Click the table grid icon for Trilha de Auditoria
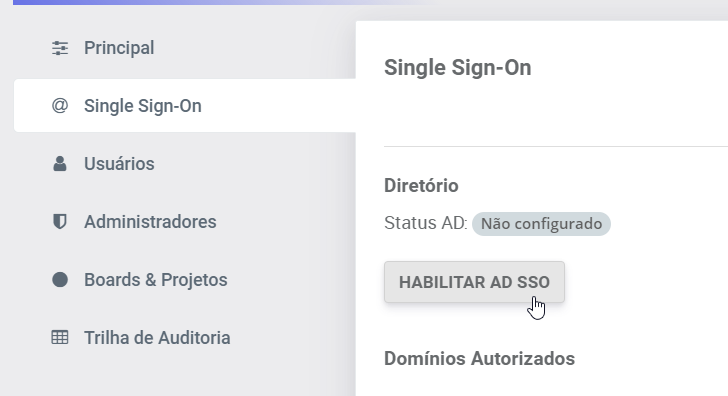Viewport: 728px width, 396px height. click(x=60, y=338)
